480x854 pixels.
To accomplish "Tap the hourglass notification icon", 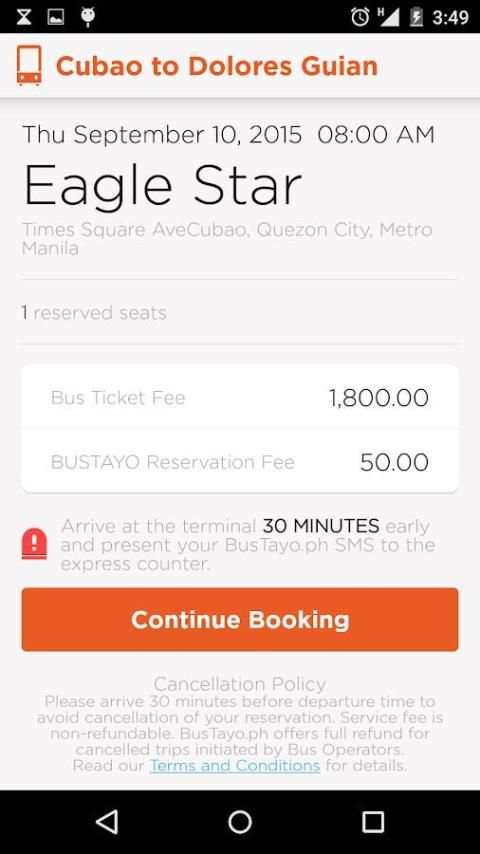I will [23, 17].
